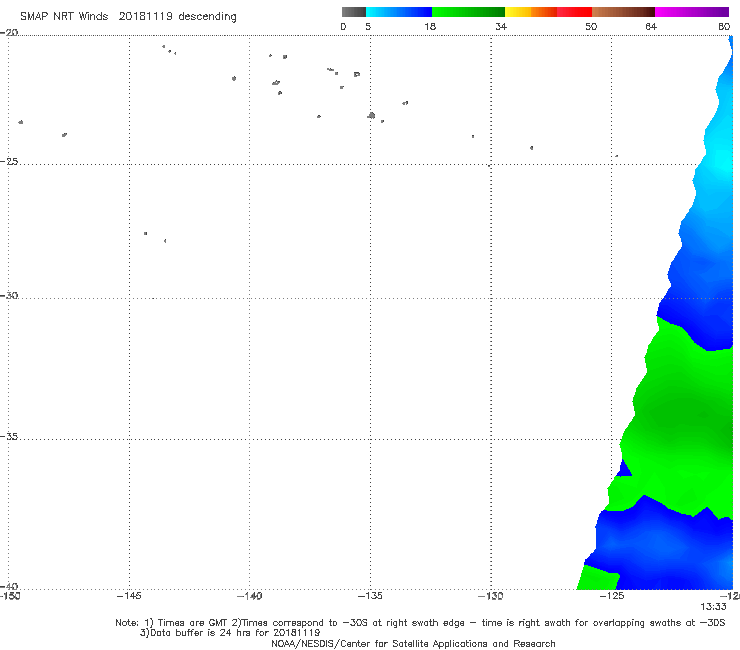The width and height of the screenshot is (740, 650).
Task: Click the red segment of the color bar
Action: pos(574,12)
